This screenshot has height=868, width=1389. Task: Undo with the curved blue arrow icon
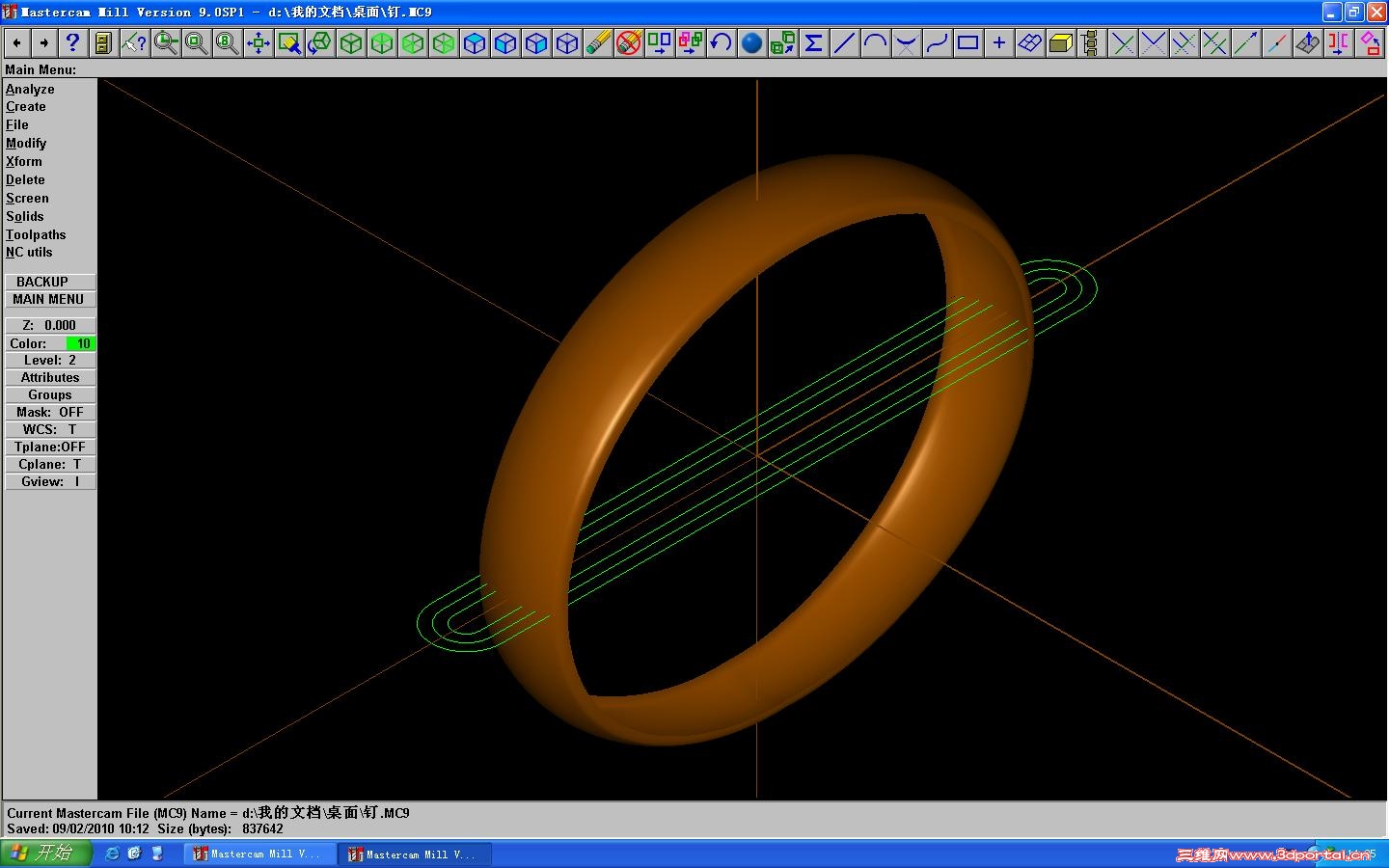tap(721, 42)
